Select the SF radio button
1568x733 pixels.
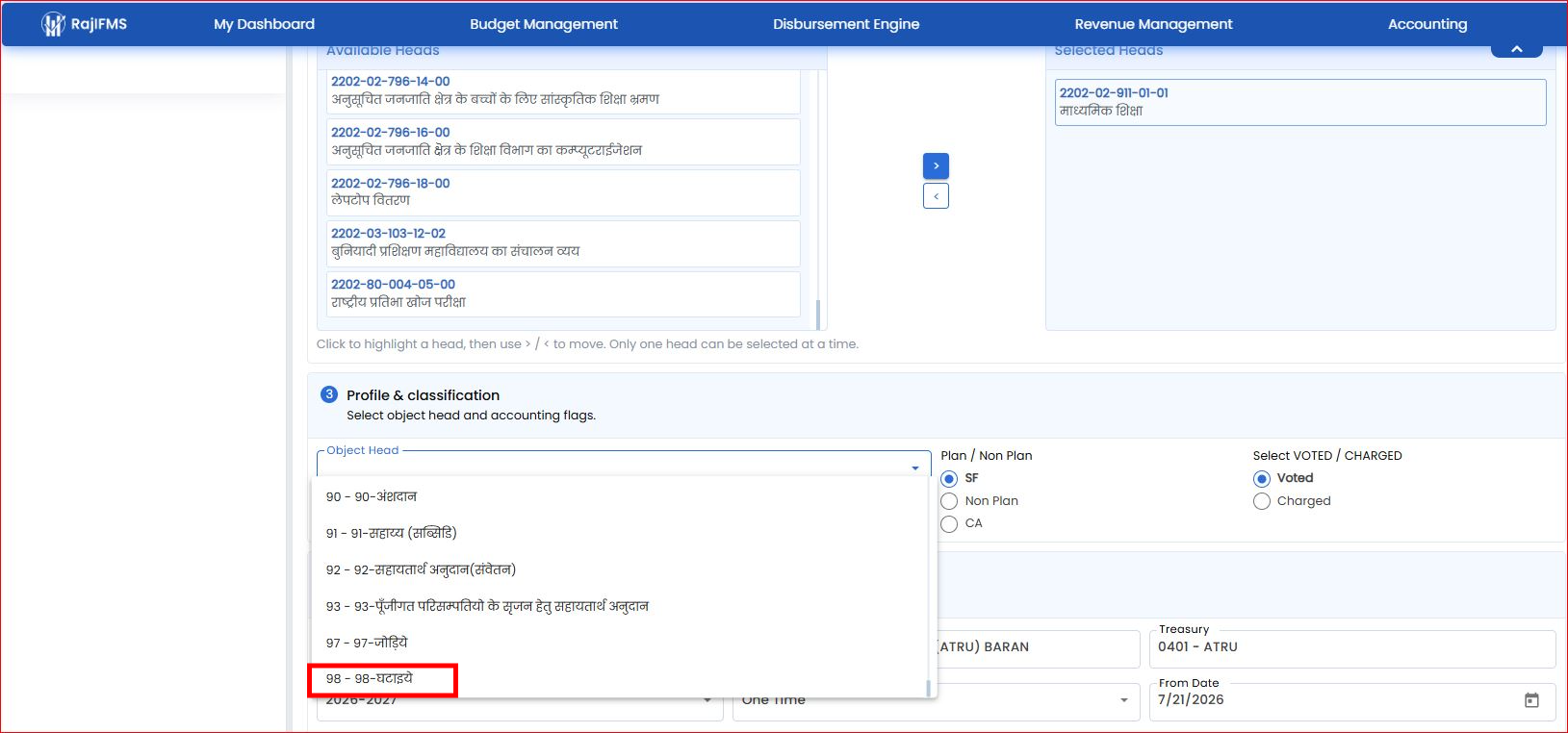(x=949, y=478)
